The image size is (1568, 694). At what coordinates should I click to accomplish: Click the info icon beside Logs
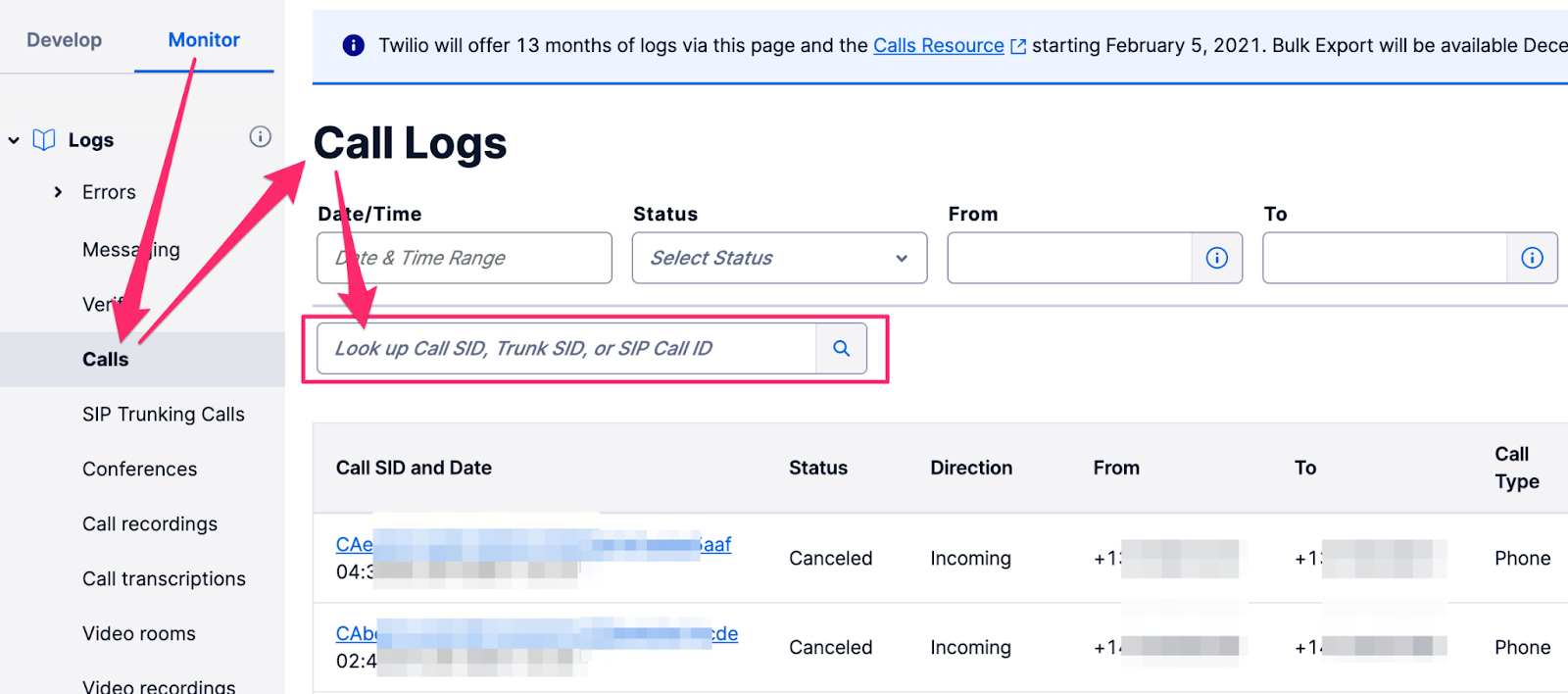coord(260,137)
